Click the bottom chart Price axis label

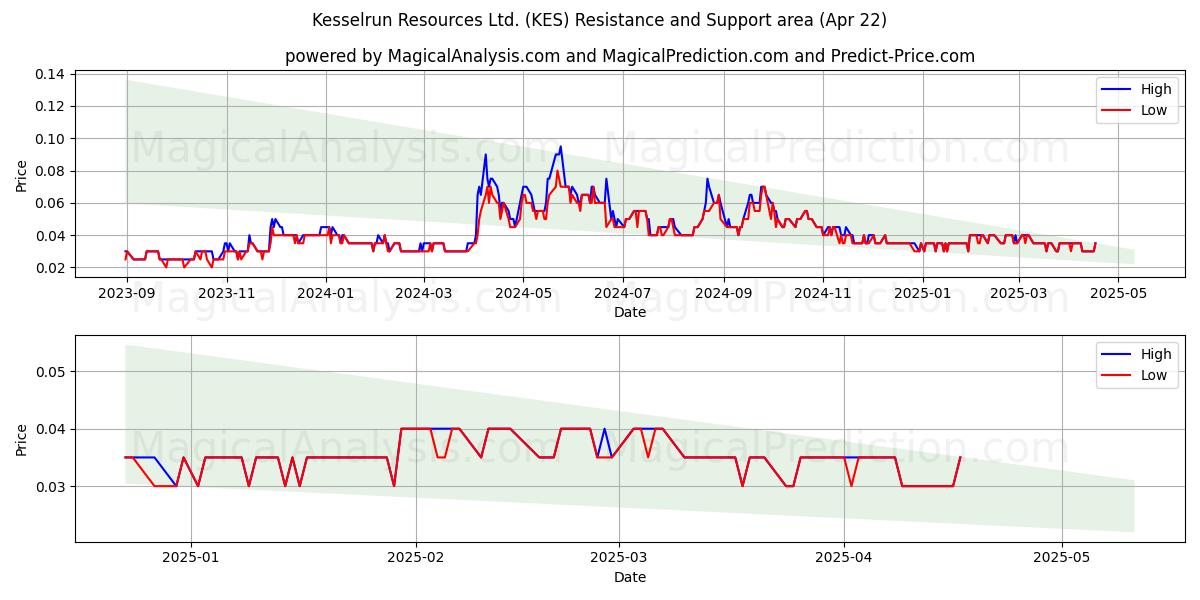22,439
